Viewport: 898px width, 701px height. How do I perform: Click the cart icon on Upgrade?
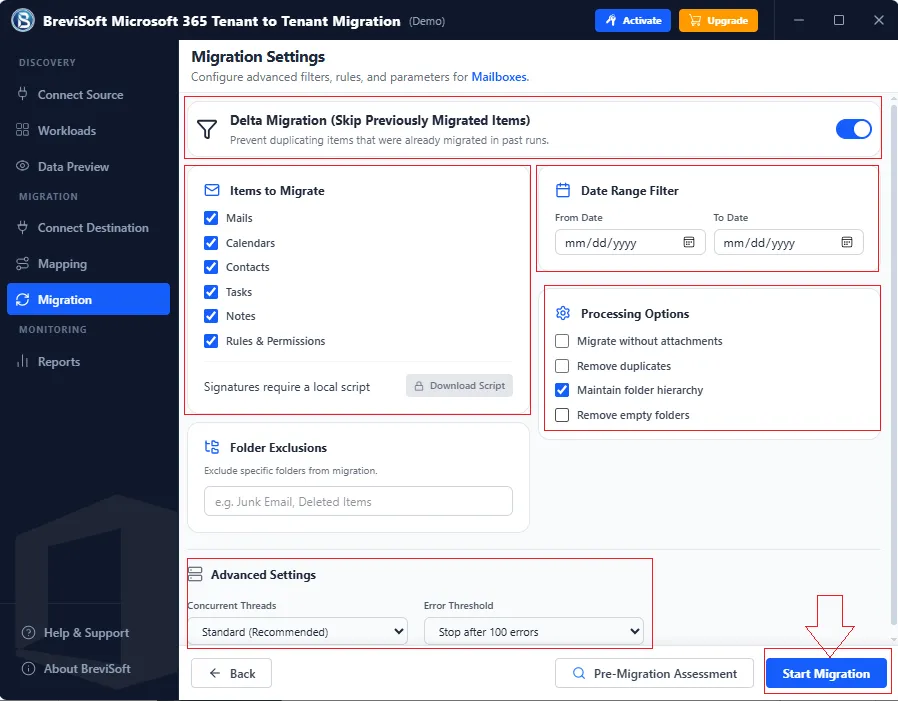click(695, 21)
